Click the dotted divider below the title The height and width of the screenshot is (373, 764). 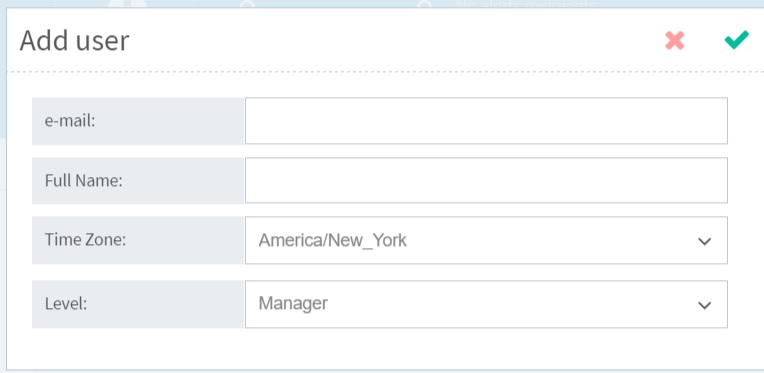tap(385, 72)
